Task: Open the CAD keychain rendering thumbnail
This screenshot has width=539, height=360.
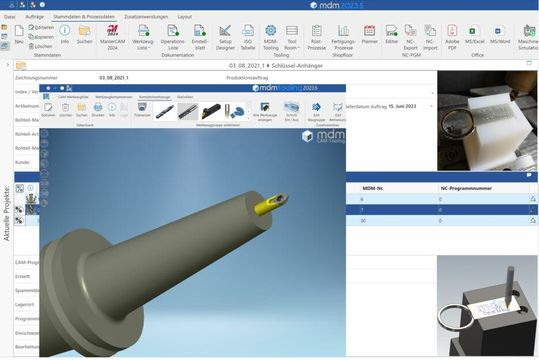Action: [487, 305]
